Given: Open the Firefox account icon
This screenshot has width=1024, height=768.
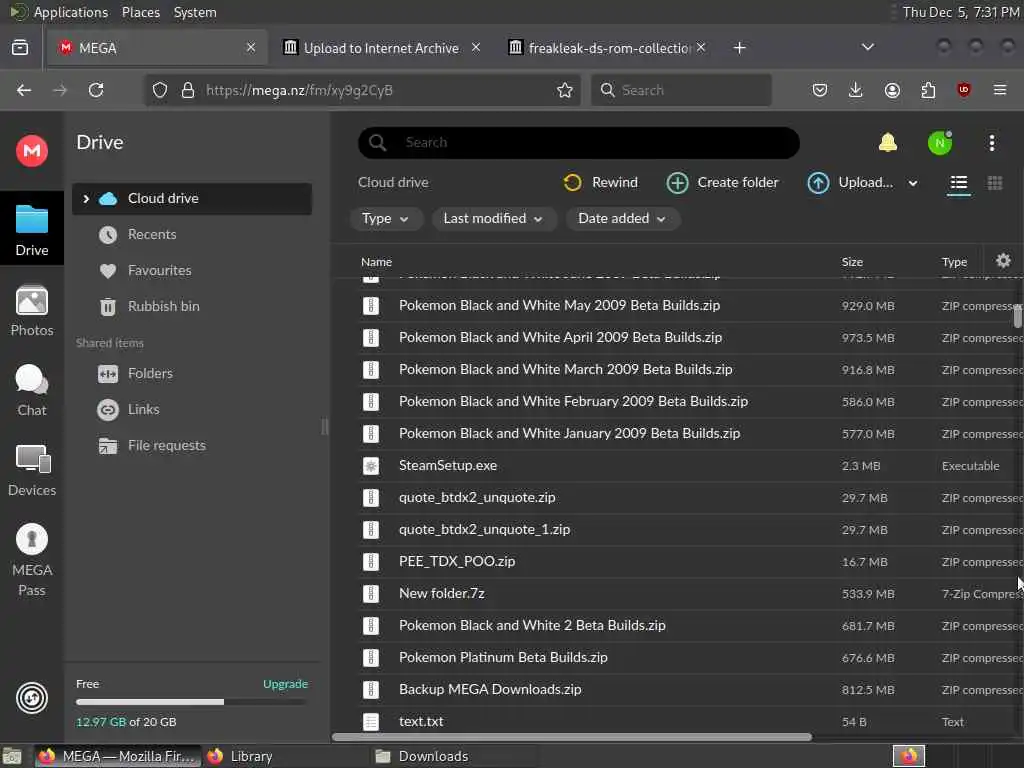Looking at the screenshot, I should coord(892,90).
